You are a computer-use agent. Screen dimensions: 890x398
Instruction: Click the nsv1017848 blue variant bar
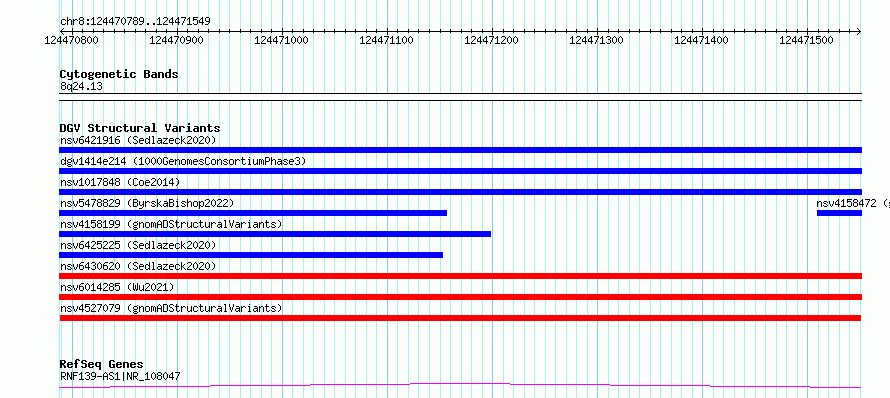pyautogui.click(x=460, y=192)
